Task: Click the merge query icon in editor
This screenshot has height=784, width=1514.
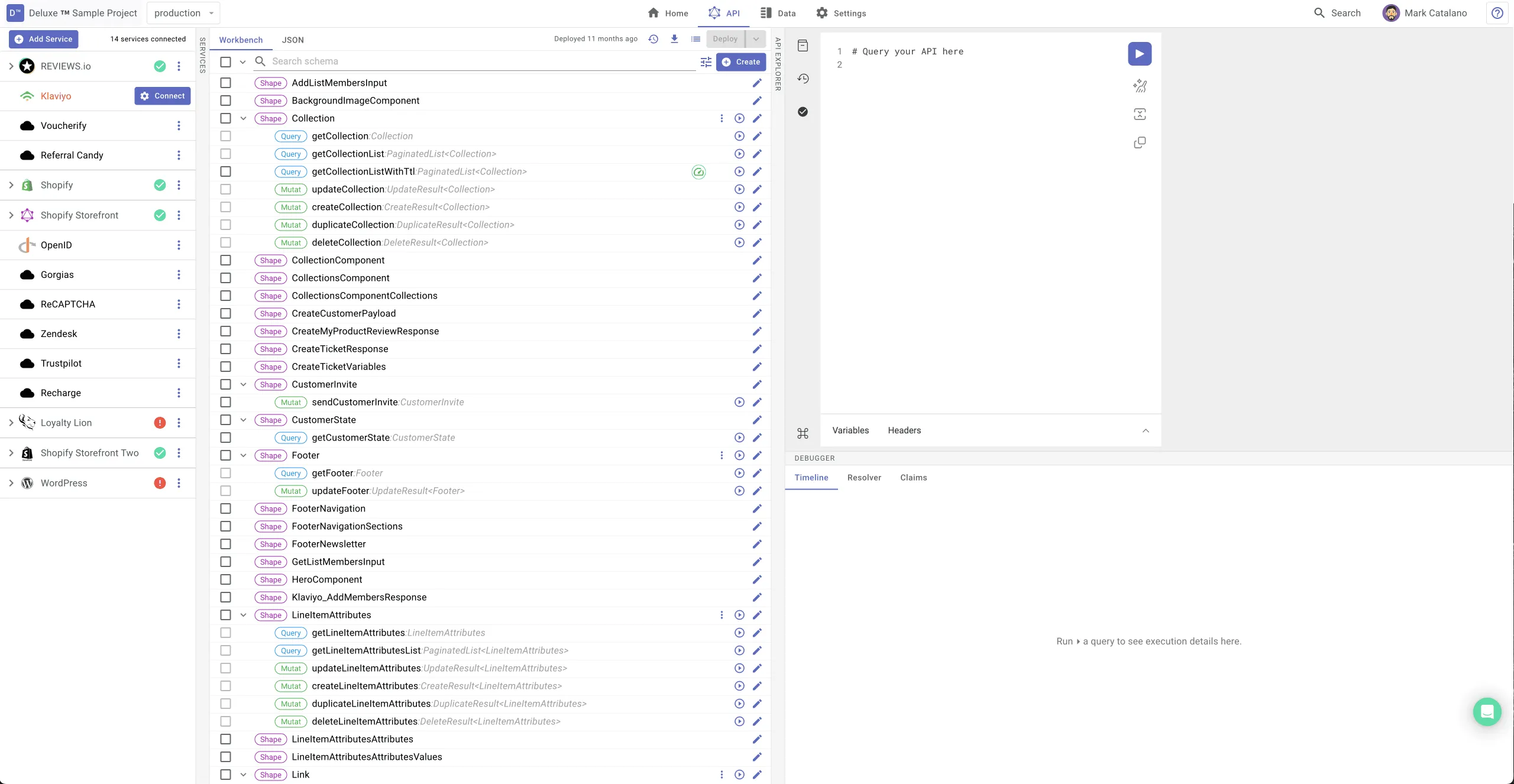Action: point(1140,114)
